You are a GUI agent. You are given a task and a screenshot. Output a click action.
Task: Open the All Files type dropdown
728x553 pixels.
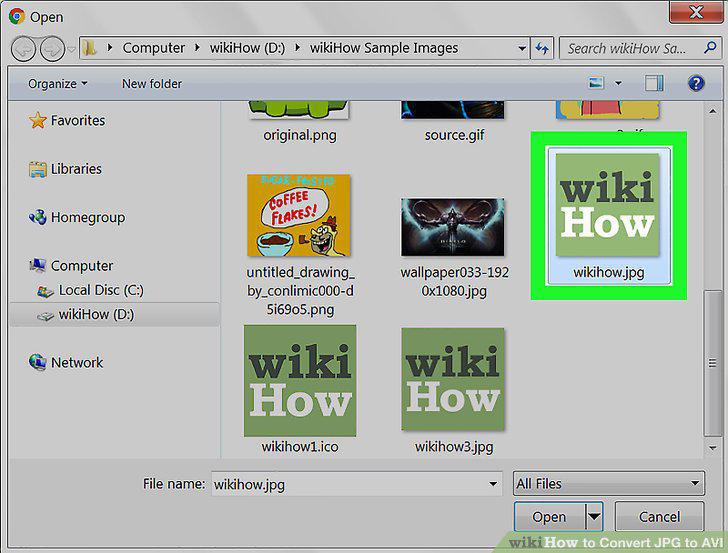[609, 483]
